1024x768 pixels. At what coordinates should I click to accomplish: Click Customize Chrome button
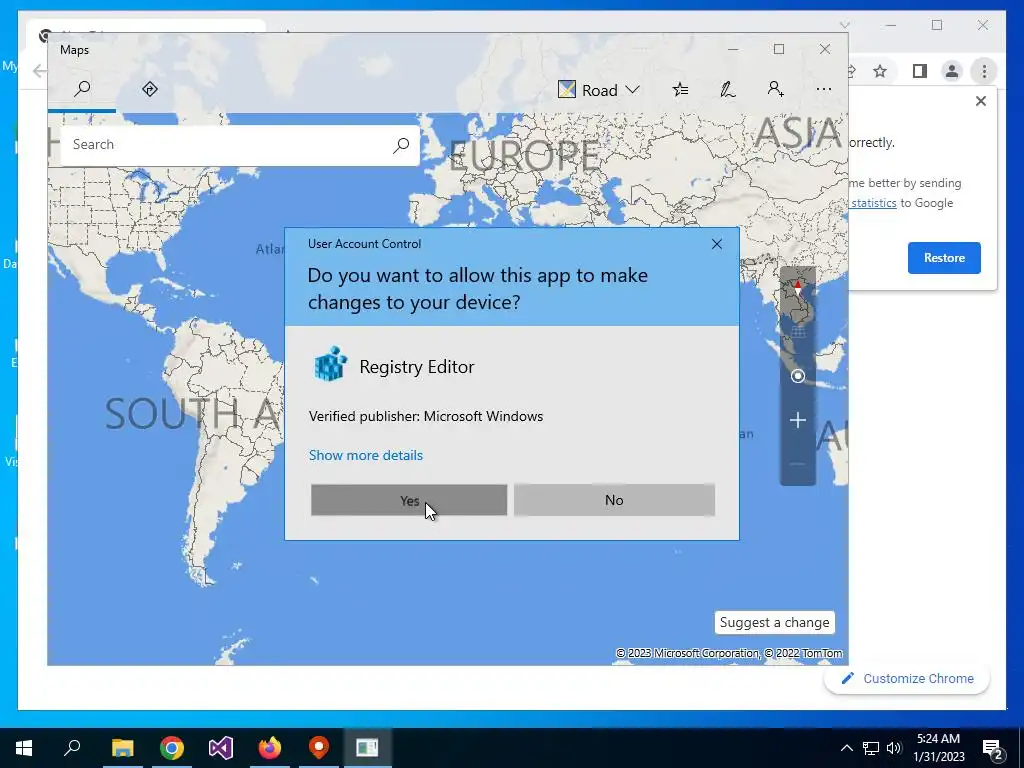tap(907, 679)
